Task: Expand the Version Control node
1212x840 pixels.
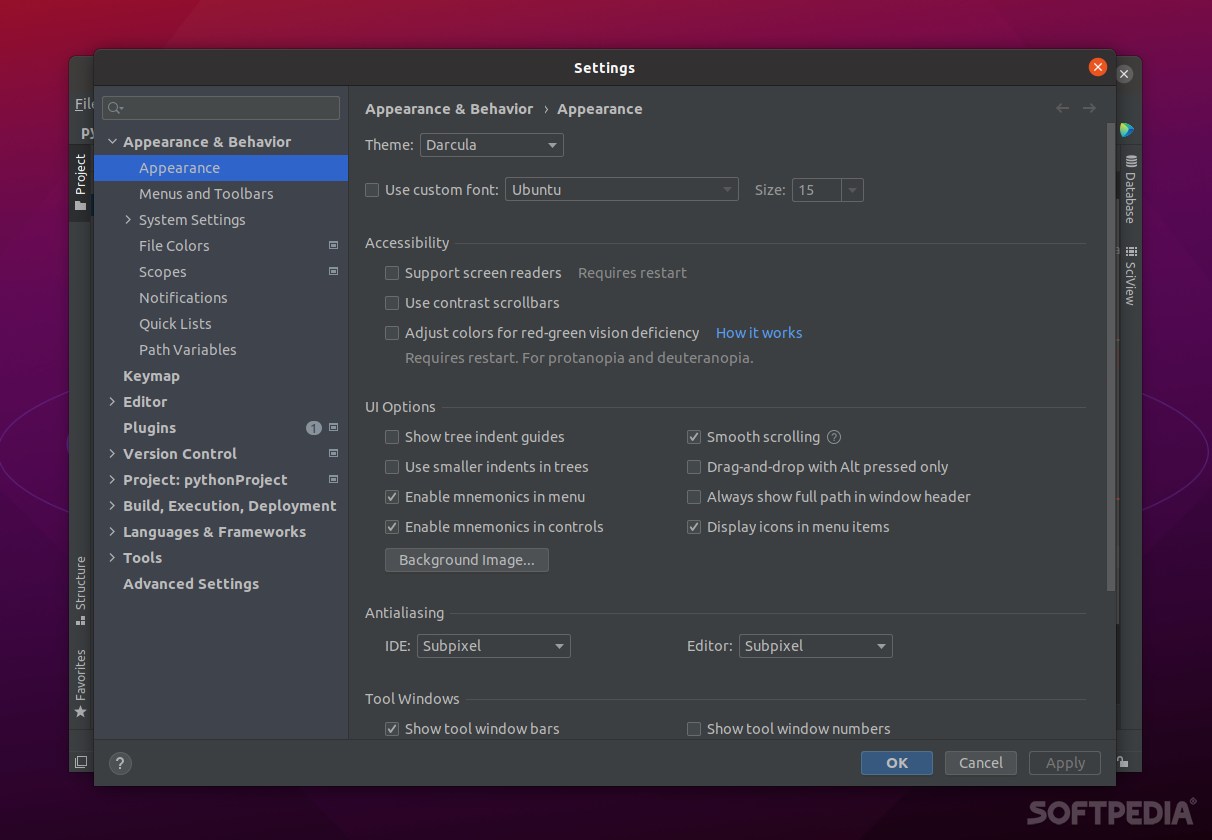Action: [x=112, y=454]
